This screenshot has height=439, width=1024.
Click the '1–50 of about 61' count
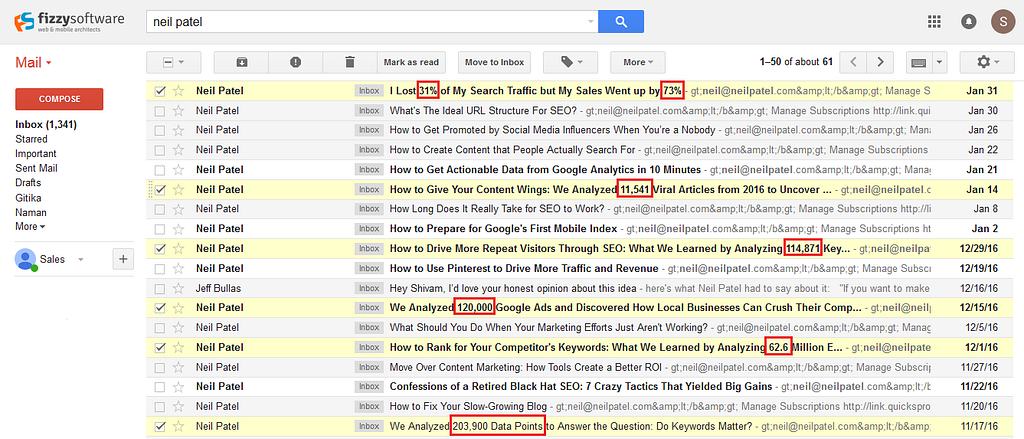(x=796, y=62)
